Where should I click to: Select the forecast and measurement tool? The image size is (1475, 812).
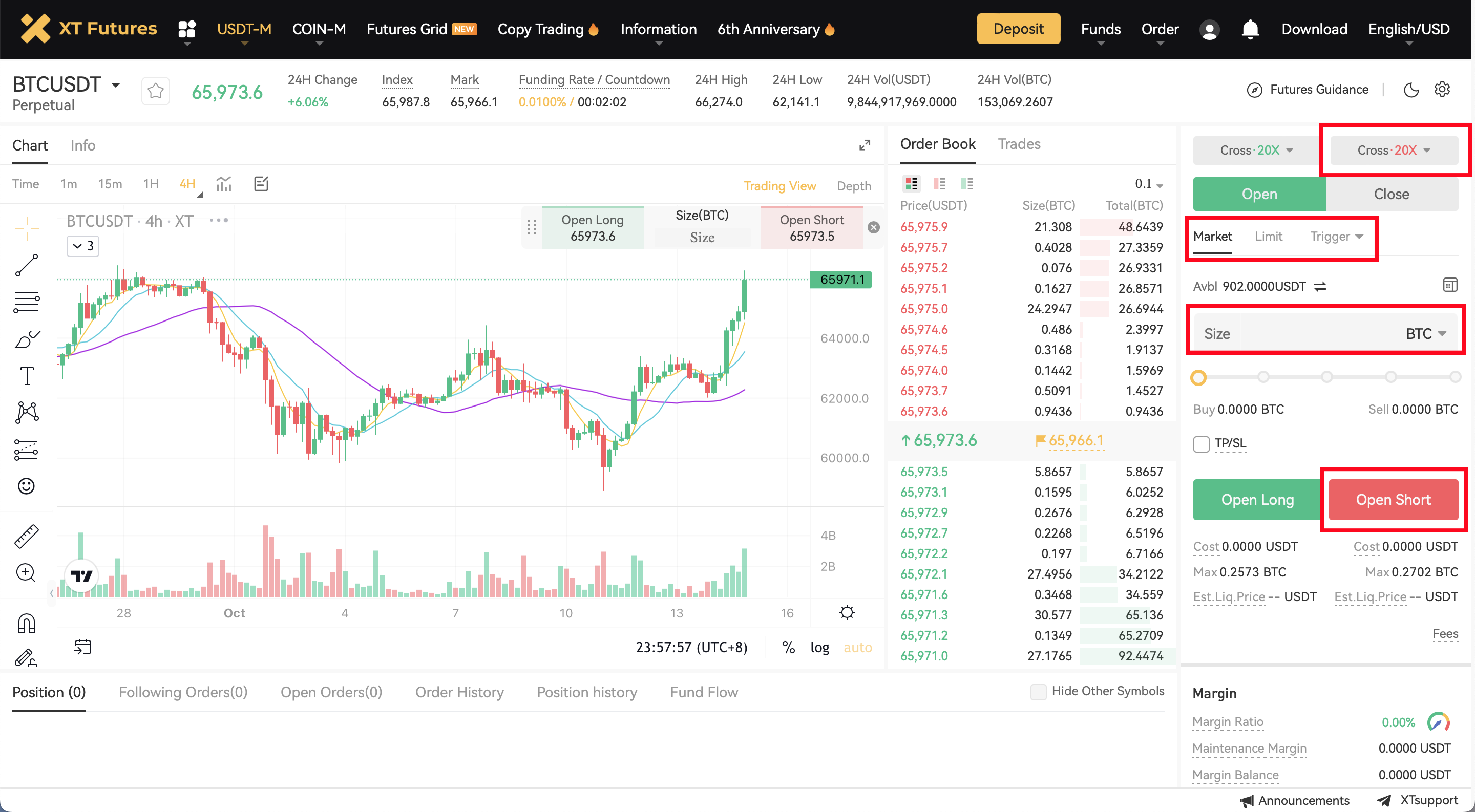[26, 450]
